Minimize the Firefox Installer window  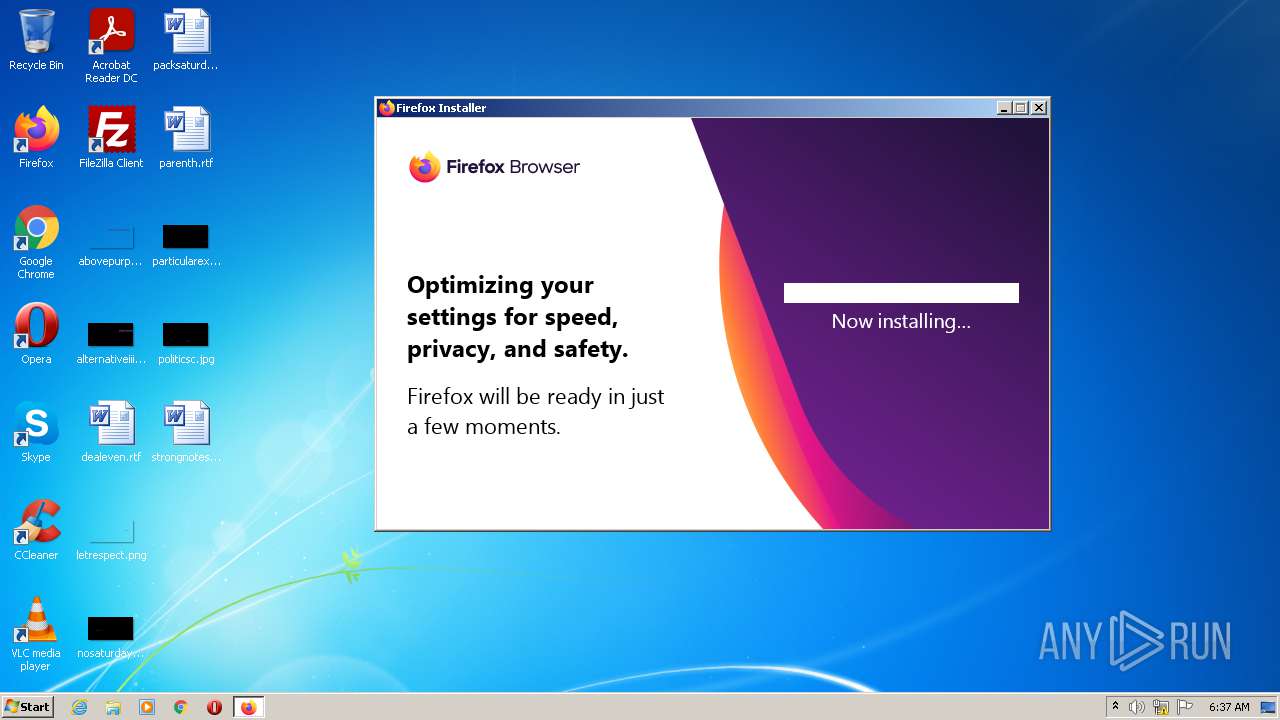[1004, 108]
